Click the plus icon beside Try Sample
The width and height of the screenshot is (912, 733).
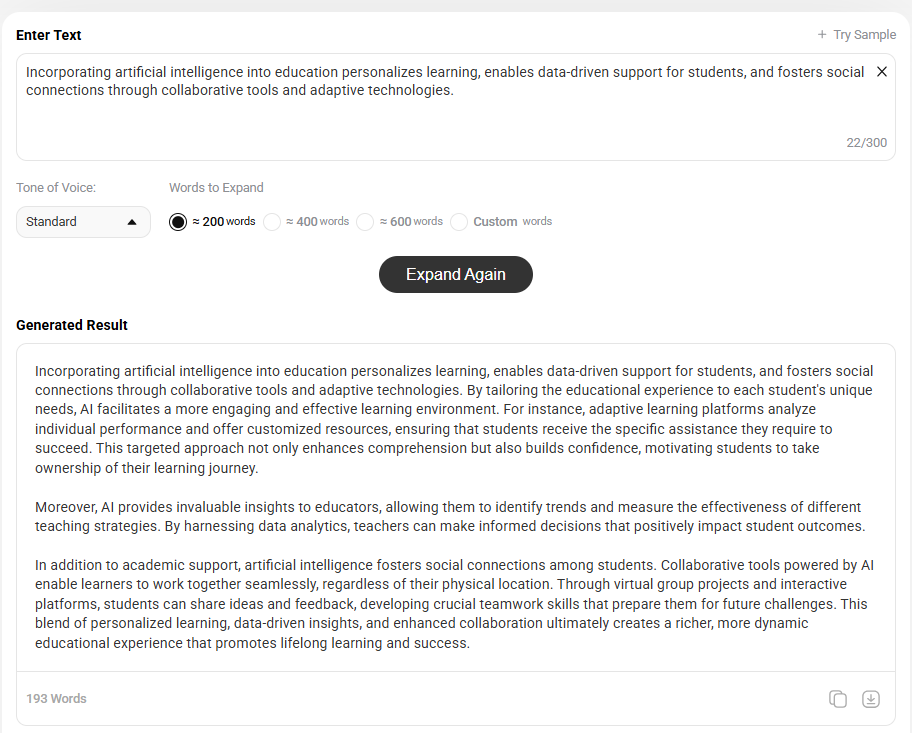[x=822, y=35]
